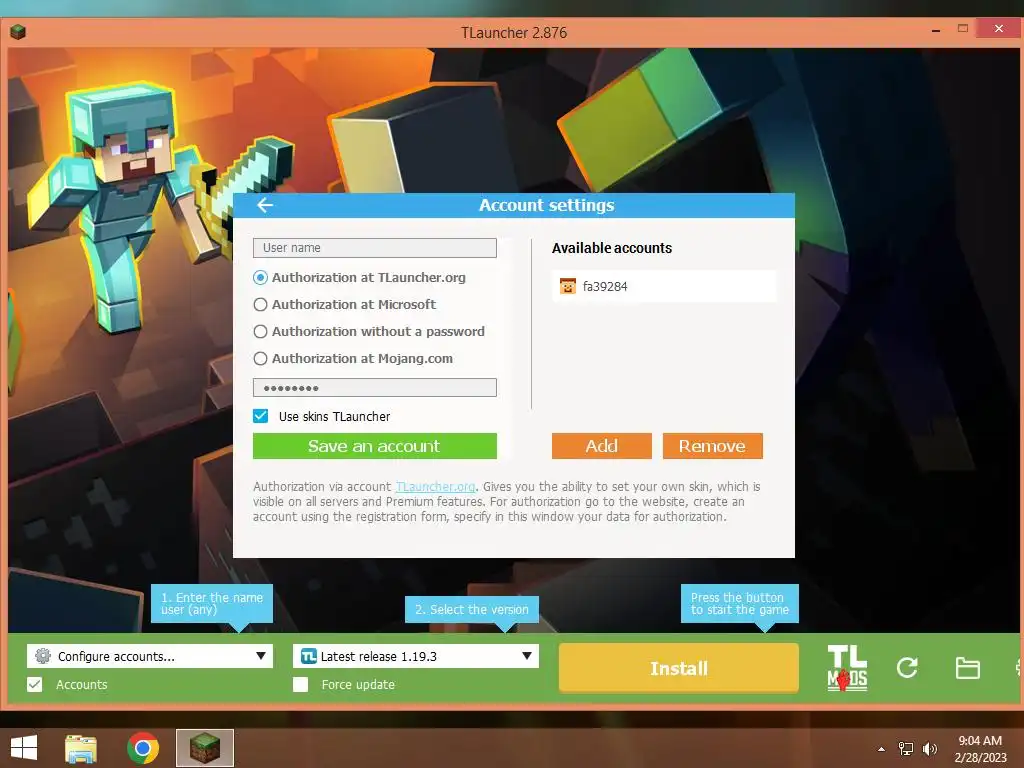Click the gear icon in Configure accounts

43,656
